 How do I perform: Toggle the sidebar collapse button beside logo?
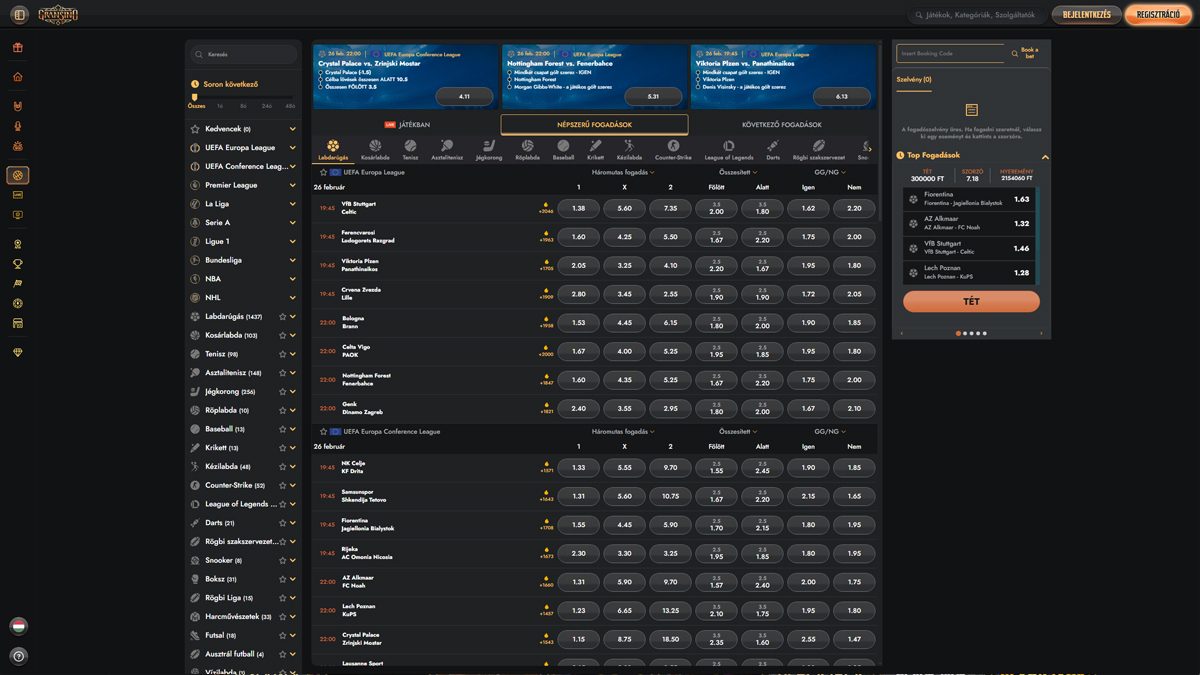coord(19,15)
